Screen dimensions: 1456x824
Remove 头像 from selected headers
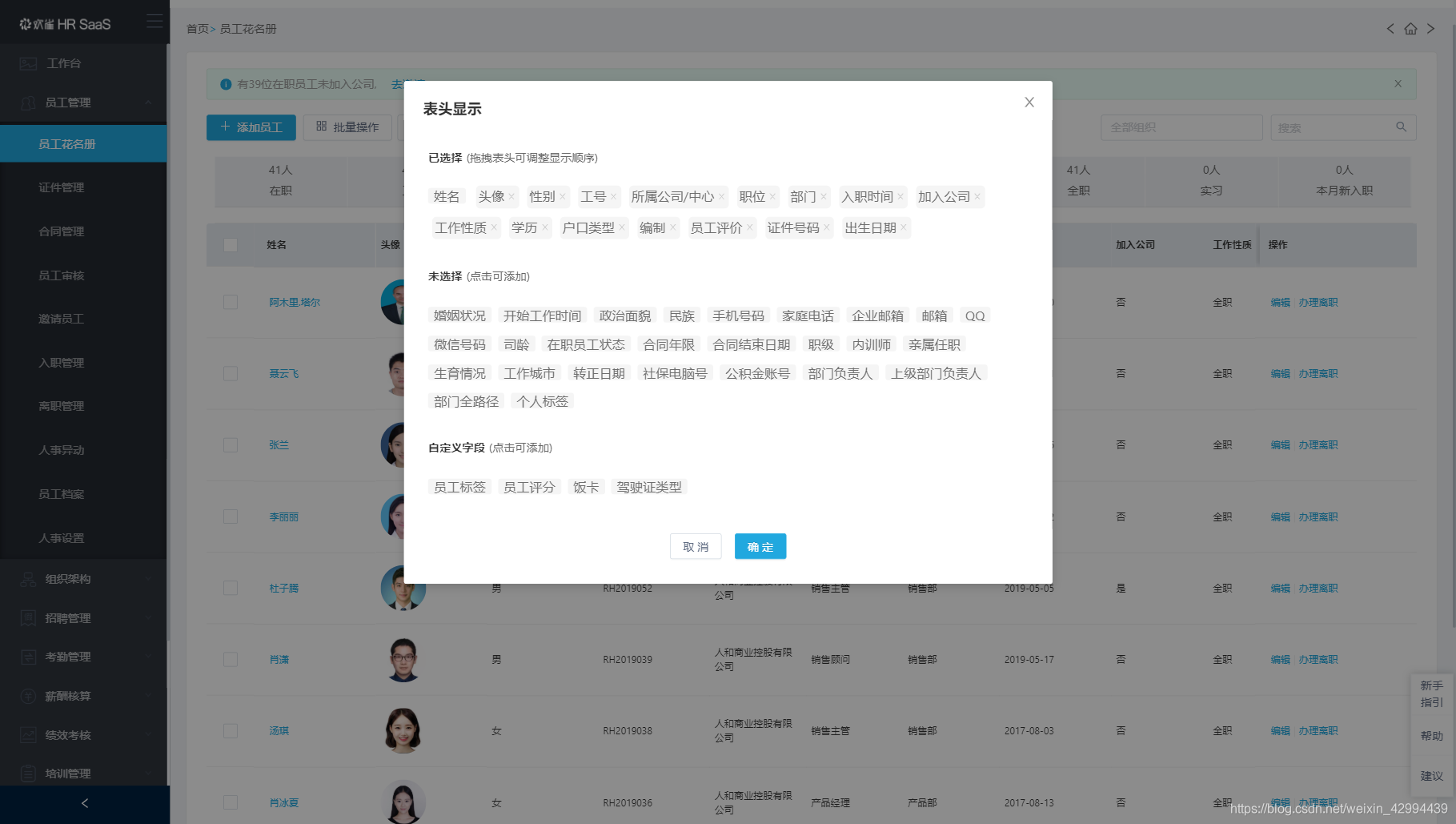tap(511, 197)
